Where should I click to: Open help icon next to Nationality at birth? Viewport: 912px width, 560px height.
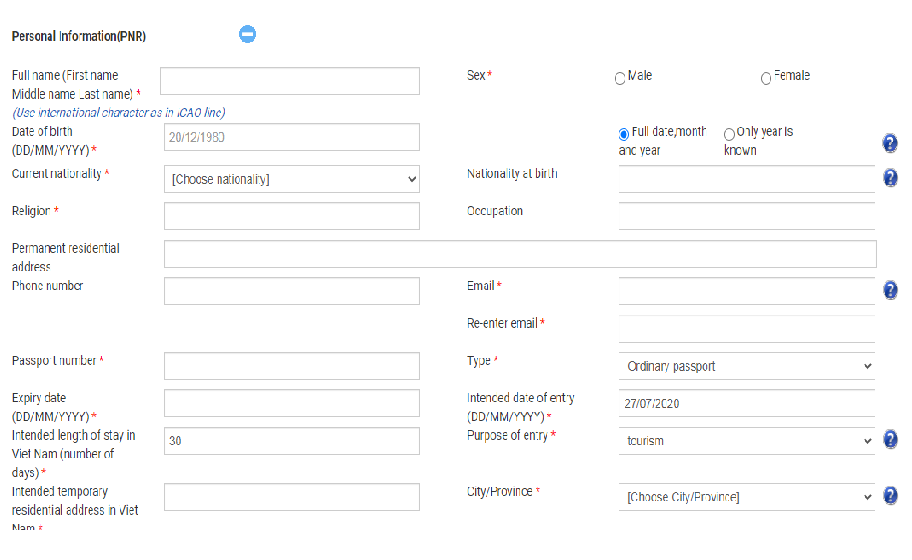pos(890,178)
